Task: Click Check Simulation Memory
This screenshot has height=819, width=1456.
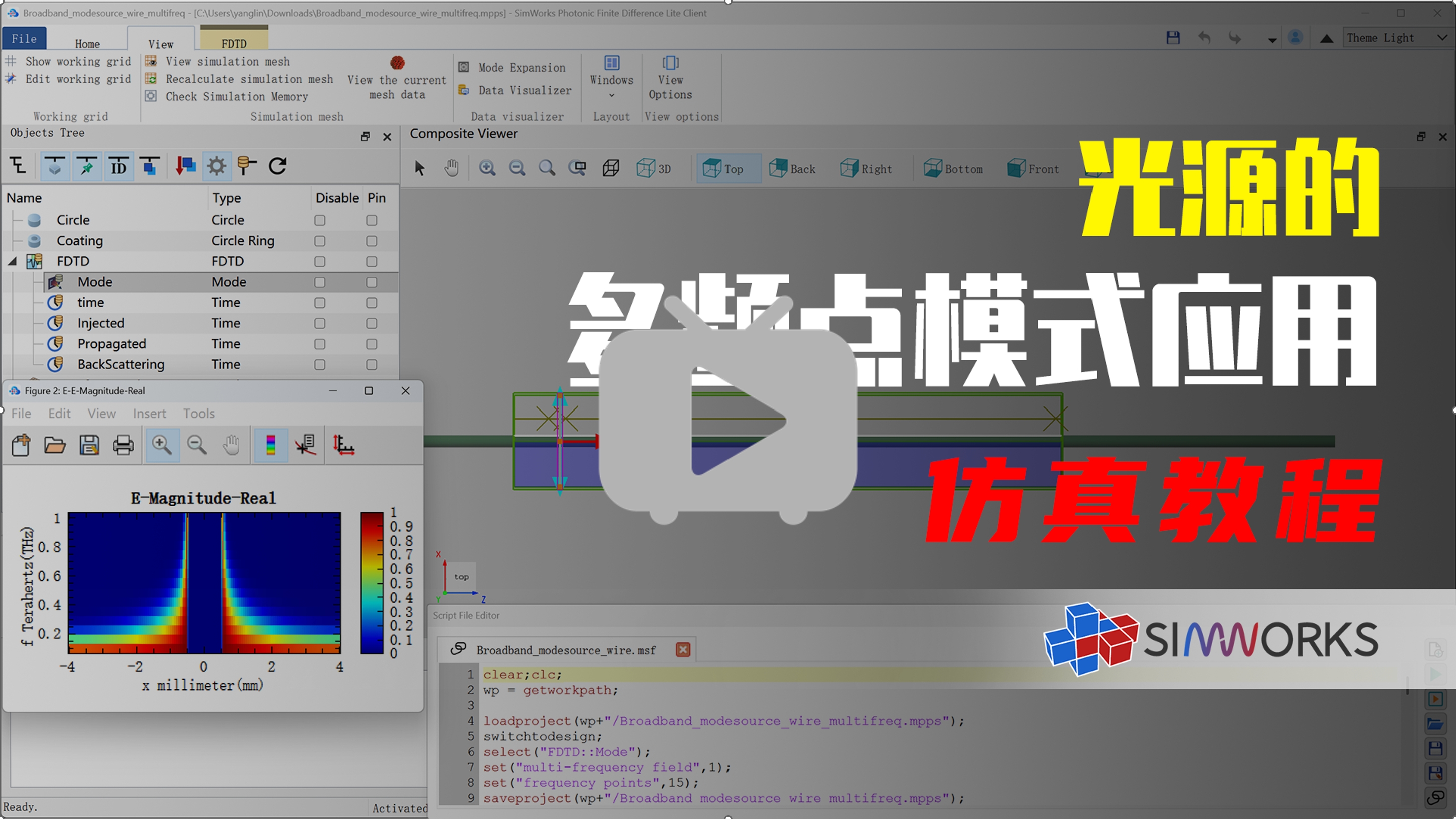Action: click(x=227, y=96)
